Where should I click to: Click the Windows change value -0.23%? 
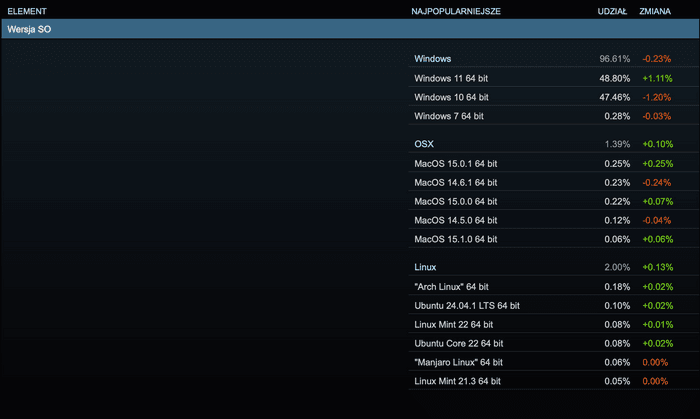coord(657,58)
